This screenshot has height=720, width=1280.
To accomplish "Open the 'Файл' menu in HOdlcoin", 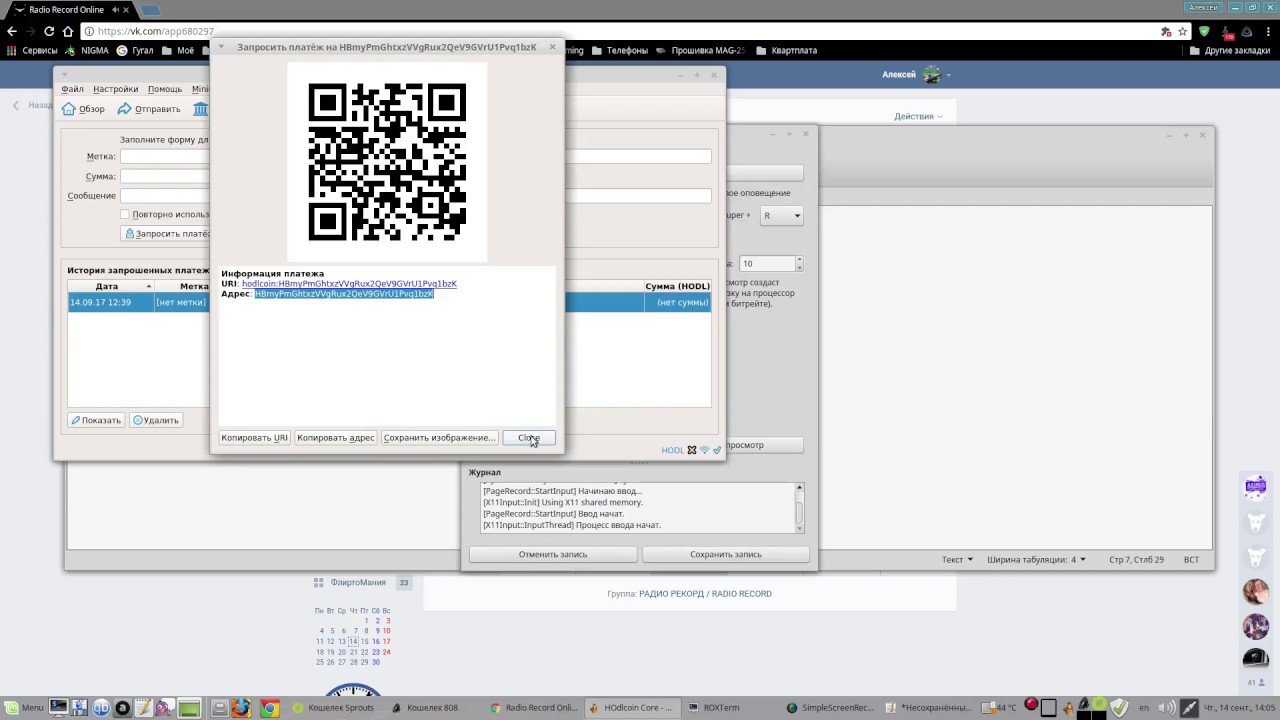I will 72,89.
